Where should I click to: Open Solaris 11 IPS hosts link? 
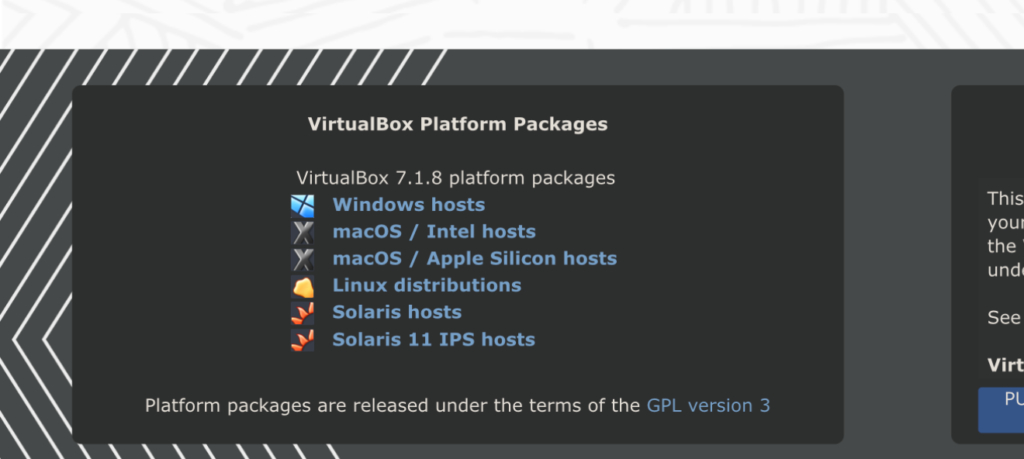coord(434,340)
